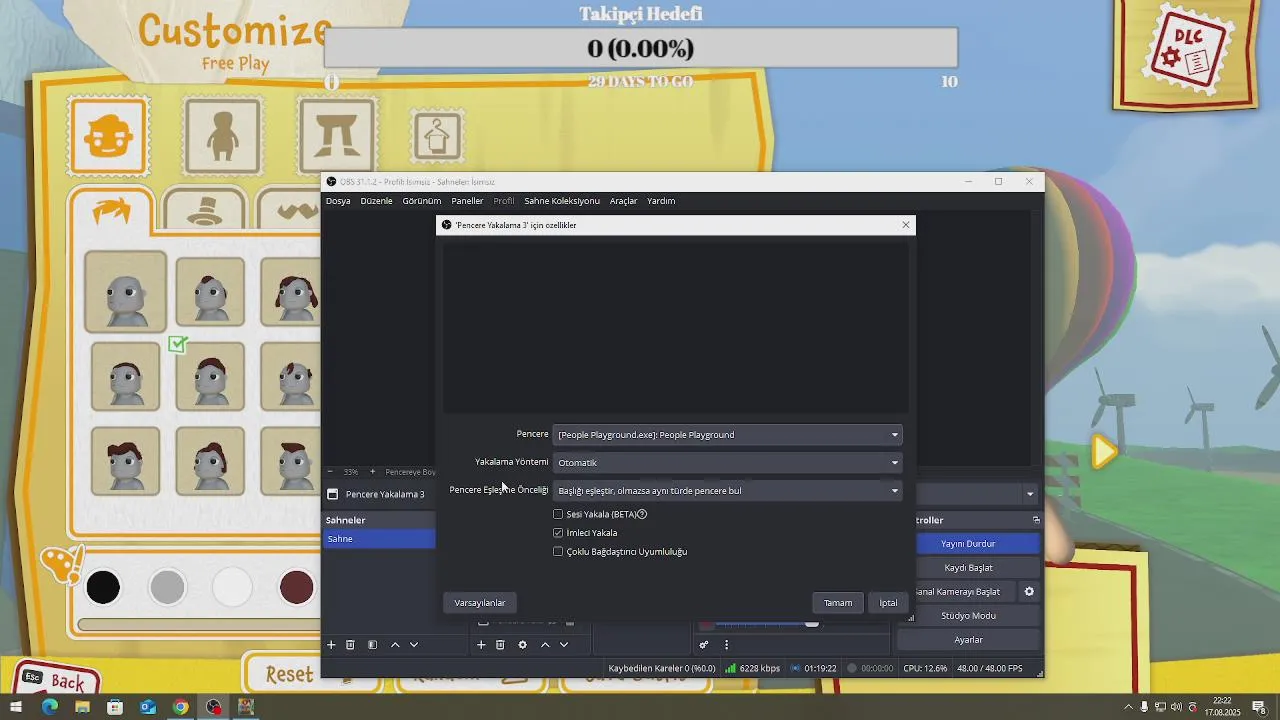
Task: Add a new source with plus icon
Action: click(481, 645)
